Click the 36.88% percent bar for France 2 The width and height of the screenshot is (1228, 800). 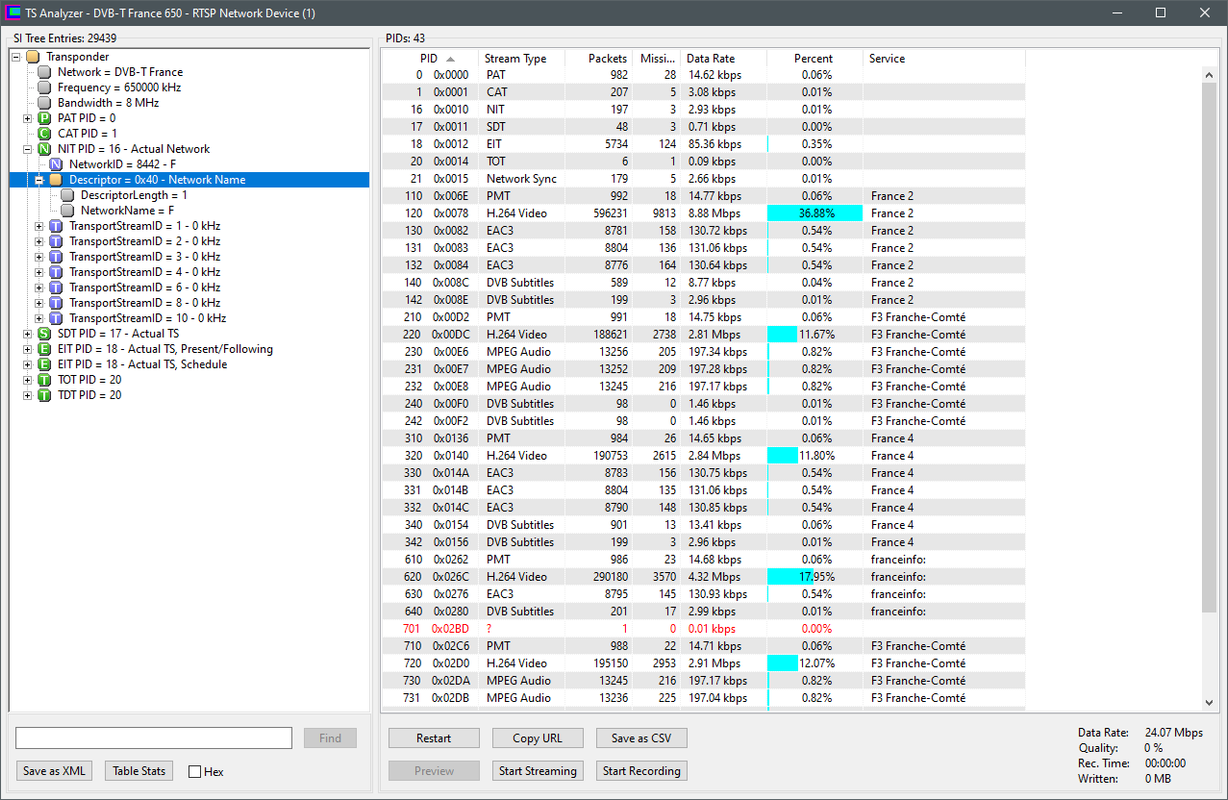pyautogui.click(x=815, y=213)
